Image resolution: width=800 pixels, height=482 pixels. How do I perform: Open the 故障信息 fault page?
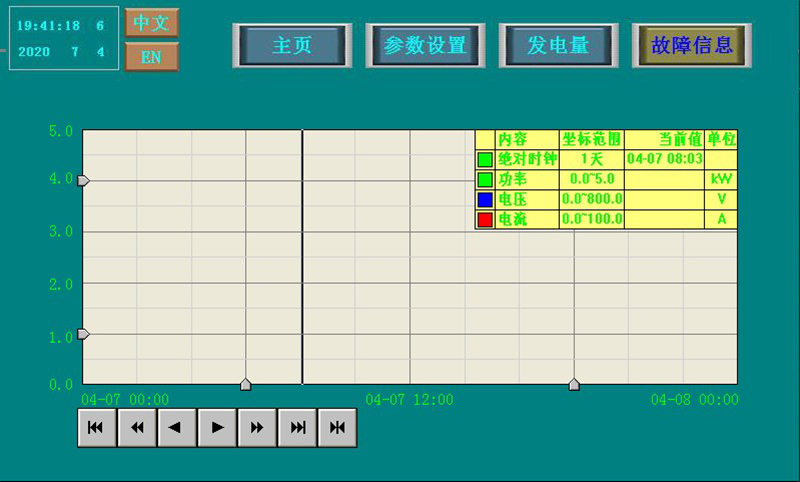point(692,46)
